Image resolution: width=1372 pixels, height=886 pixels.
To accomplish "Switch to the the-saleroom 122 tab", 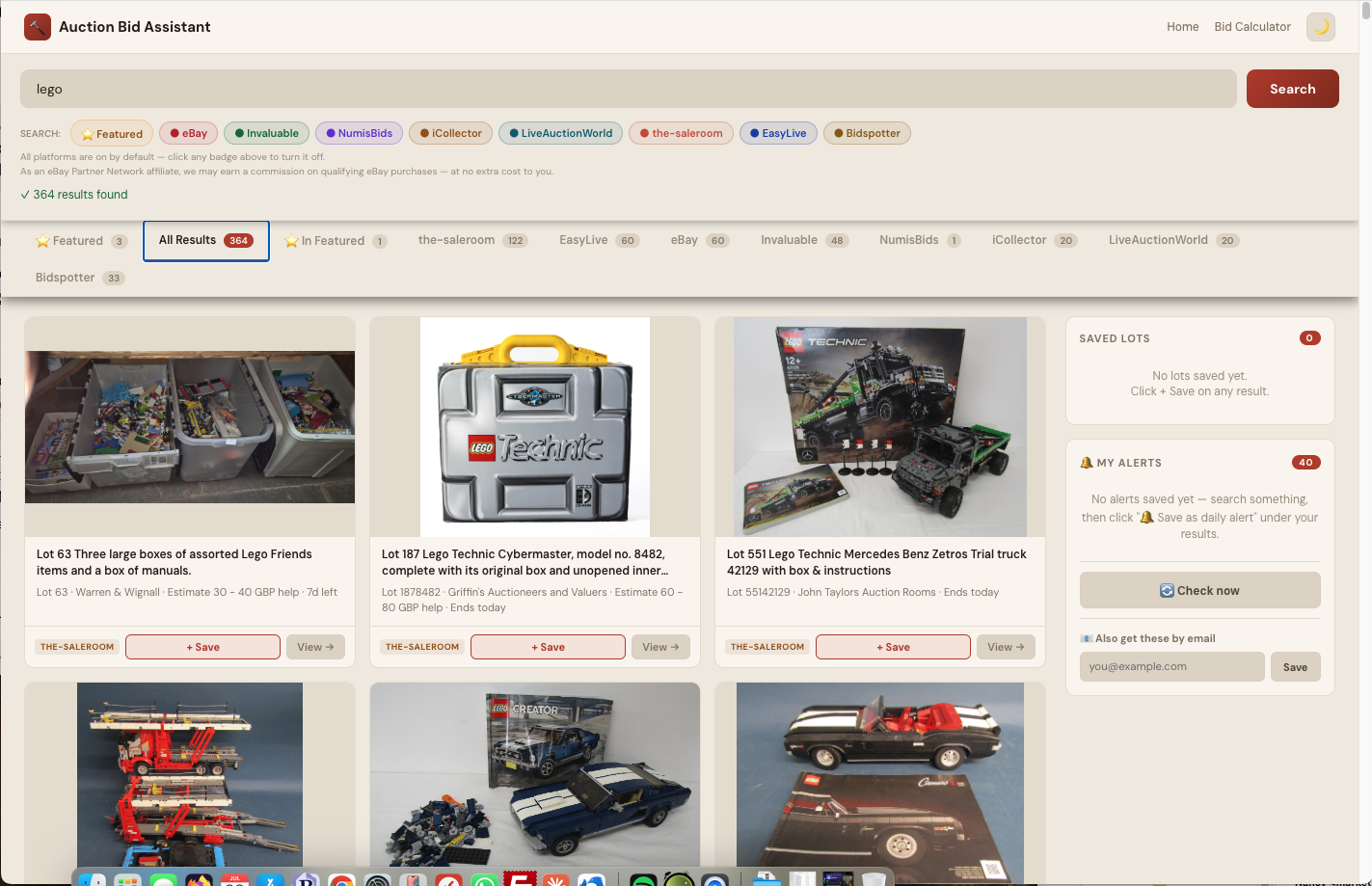I will pyautogui.click(x=472, y=240).
